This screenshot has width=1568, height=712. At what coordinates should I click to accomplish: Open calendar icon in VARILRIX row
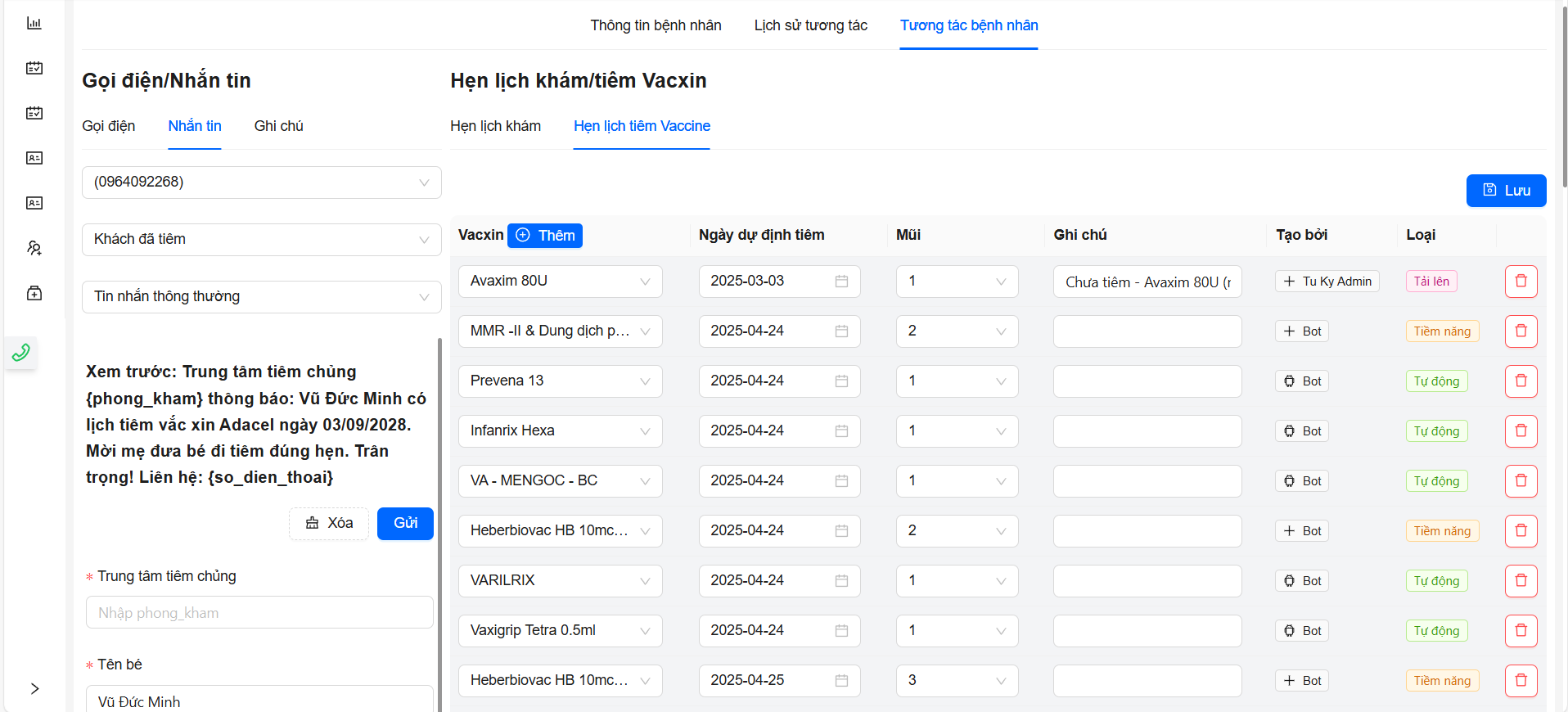click(841, 581)
